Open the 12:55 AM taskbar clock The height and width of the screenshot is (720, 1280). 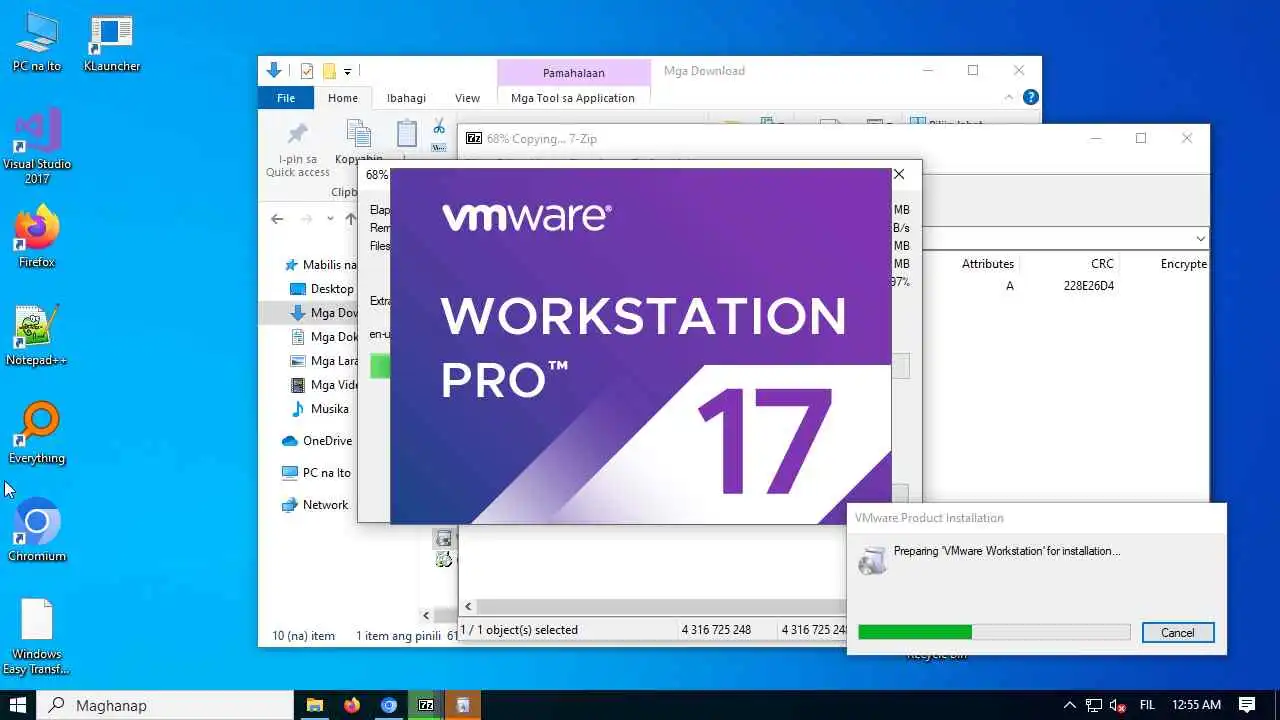click(x=1195, y=705)
